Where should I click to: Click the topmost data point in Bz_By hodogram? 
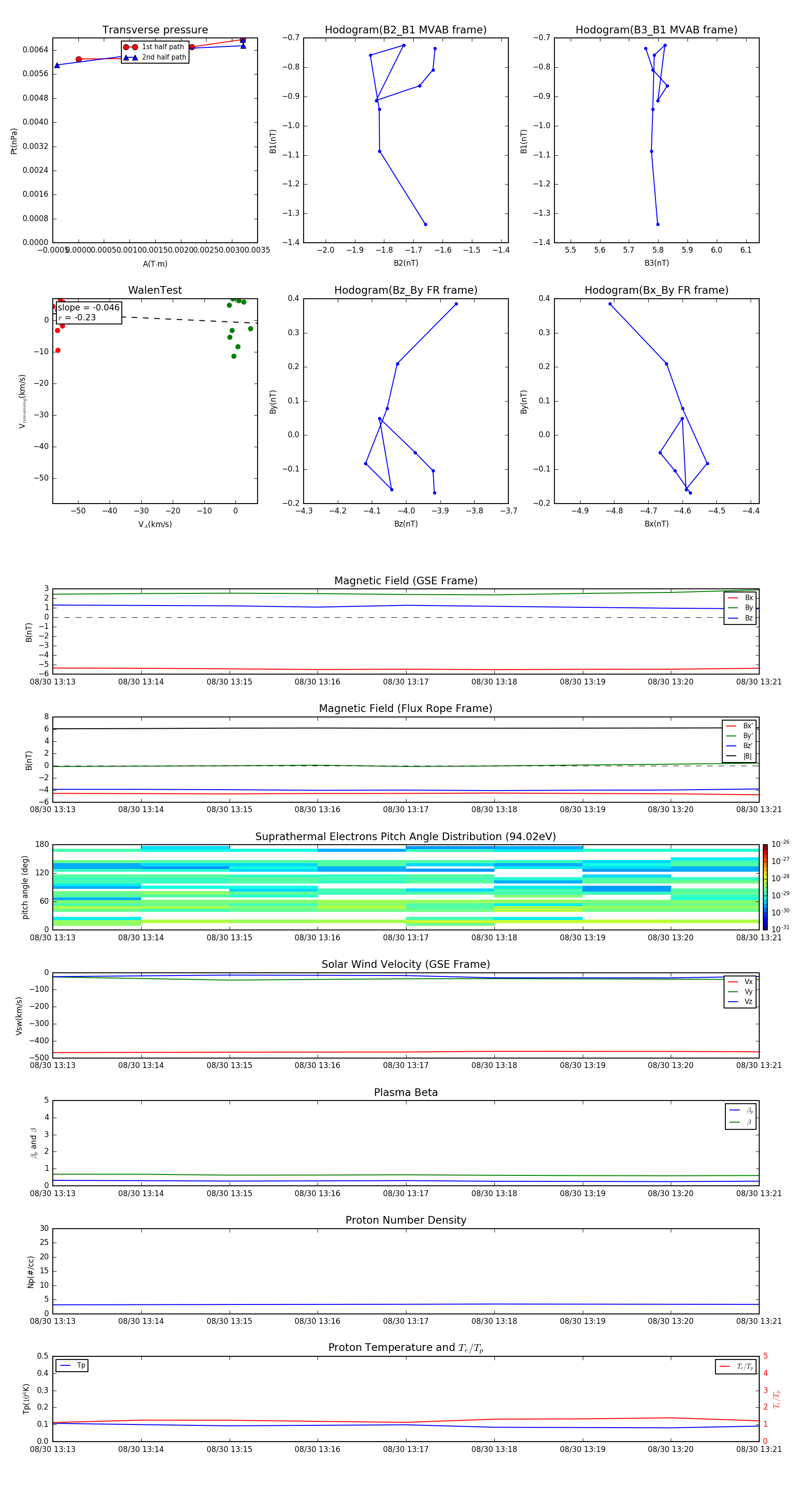click(456, 304)
